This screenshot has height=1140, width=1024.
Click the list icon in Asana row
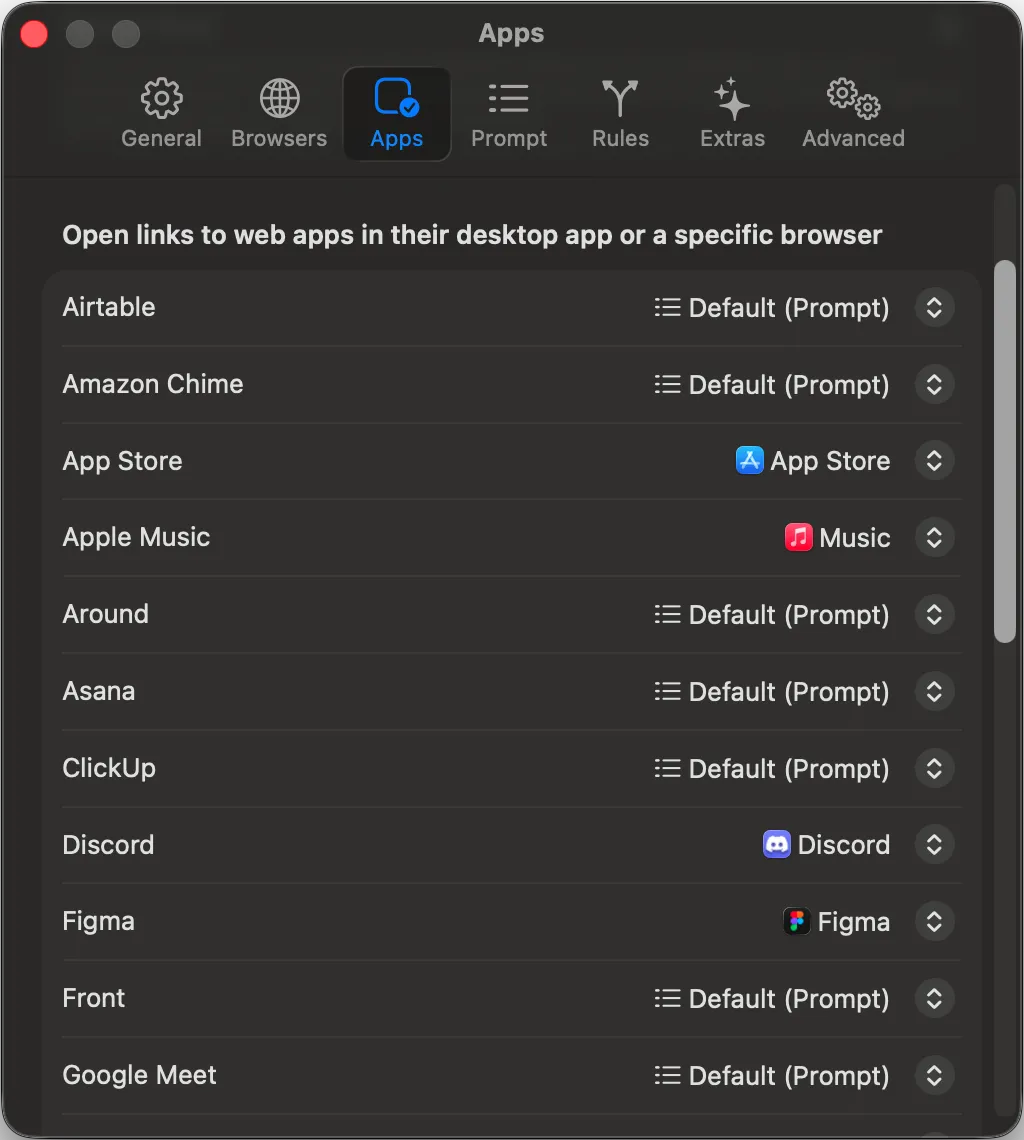668,691
